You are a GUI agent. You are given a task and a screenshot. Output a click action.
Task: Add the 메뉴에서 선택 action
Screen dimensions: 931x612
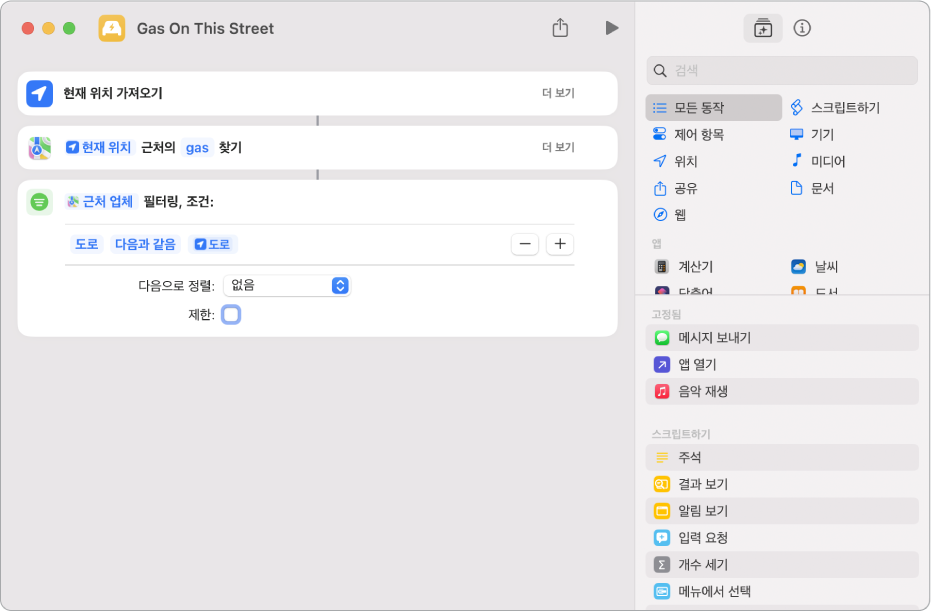782,591
